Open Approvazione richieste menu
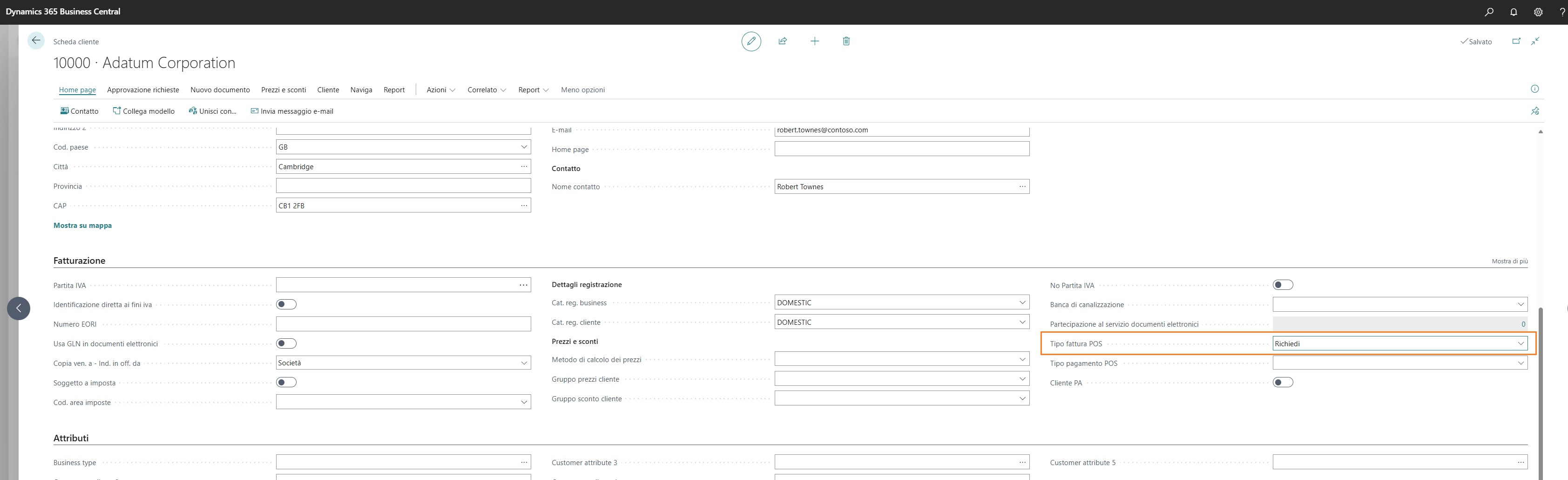 coord(143,89)
